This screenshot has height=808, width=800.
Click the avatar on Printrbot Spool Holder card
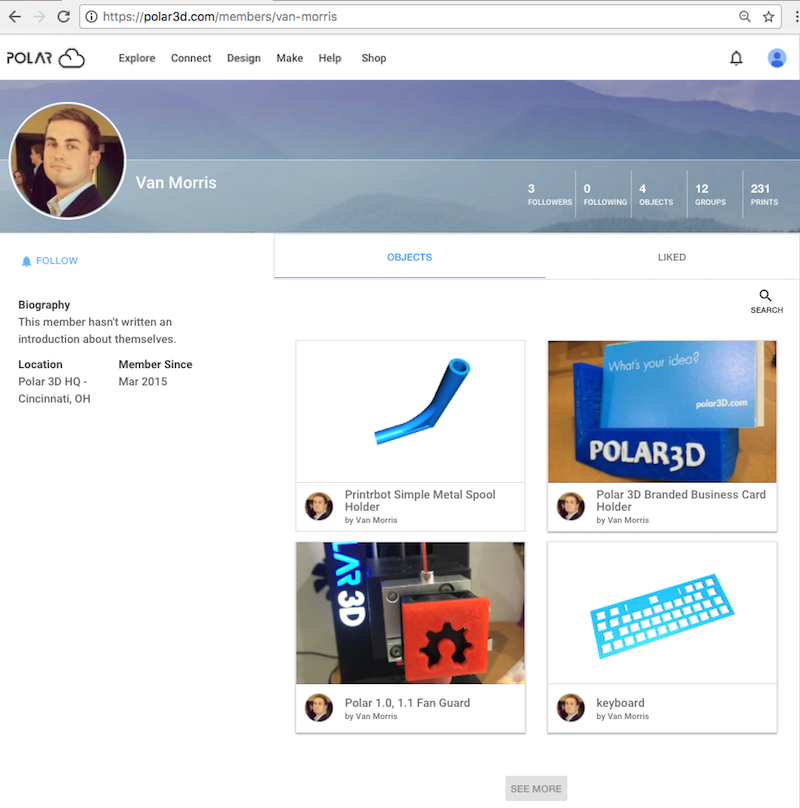pos(319,506)
